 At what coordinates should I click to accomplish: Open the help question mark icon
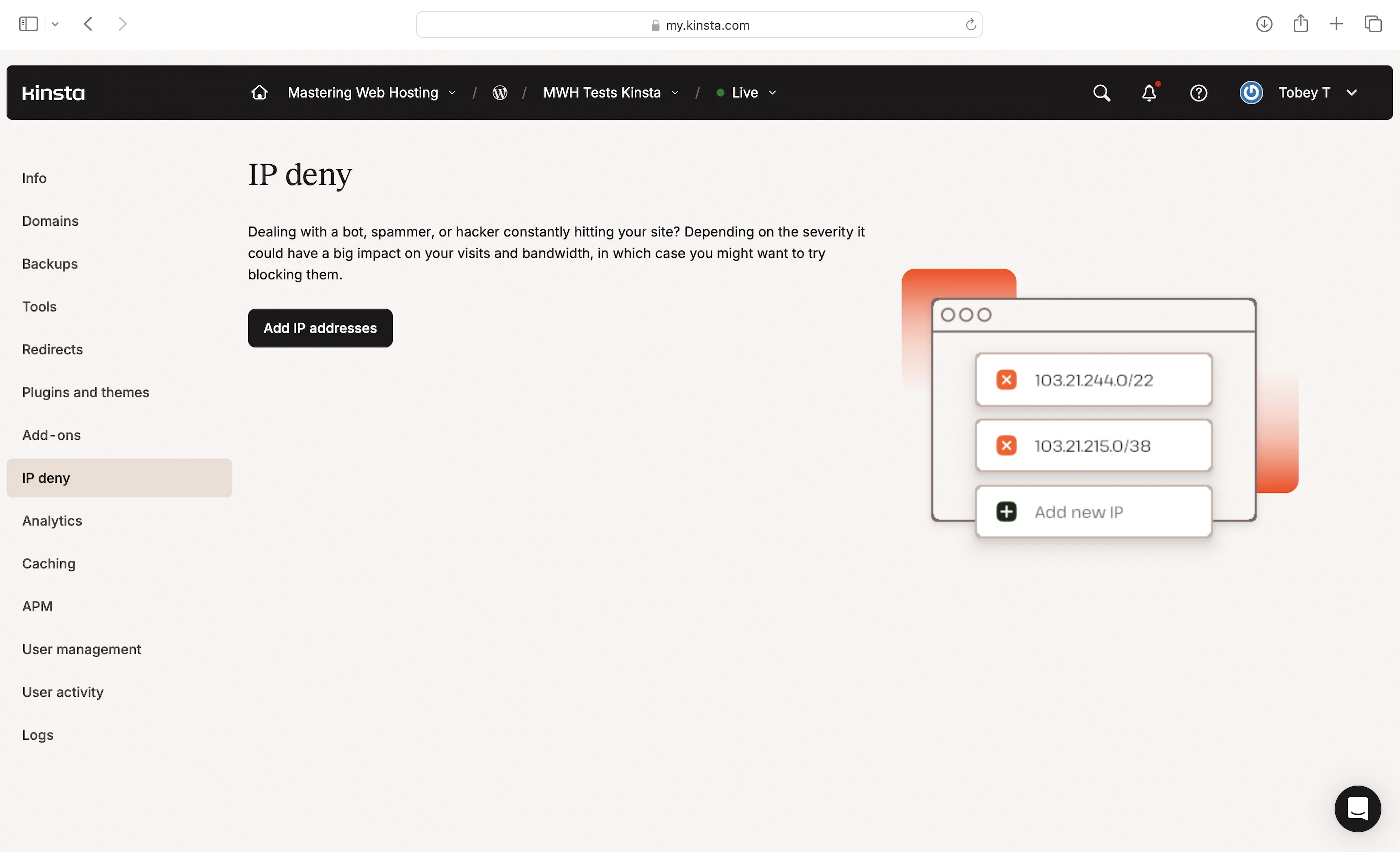click(1198, 92)
